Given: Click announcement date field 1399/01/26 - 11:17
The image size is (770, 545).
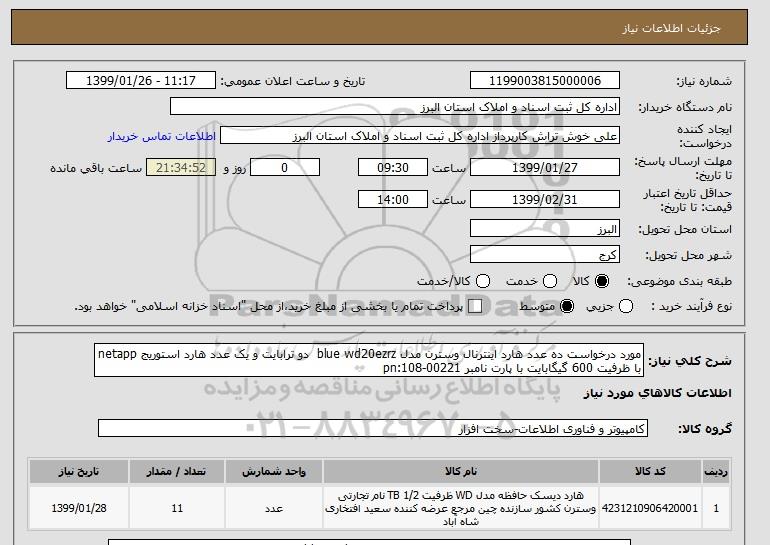Looking at the screenshot, I should click(x=141, y=81).
